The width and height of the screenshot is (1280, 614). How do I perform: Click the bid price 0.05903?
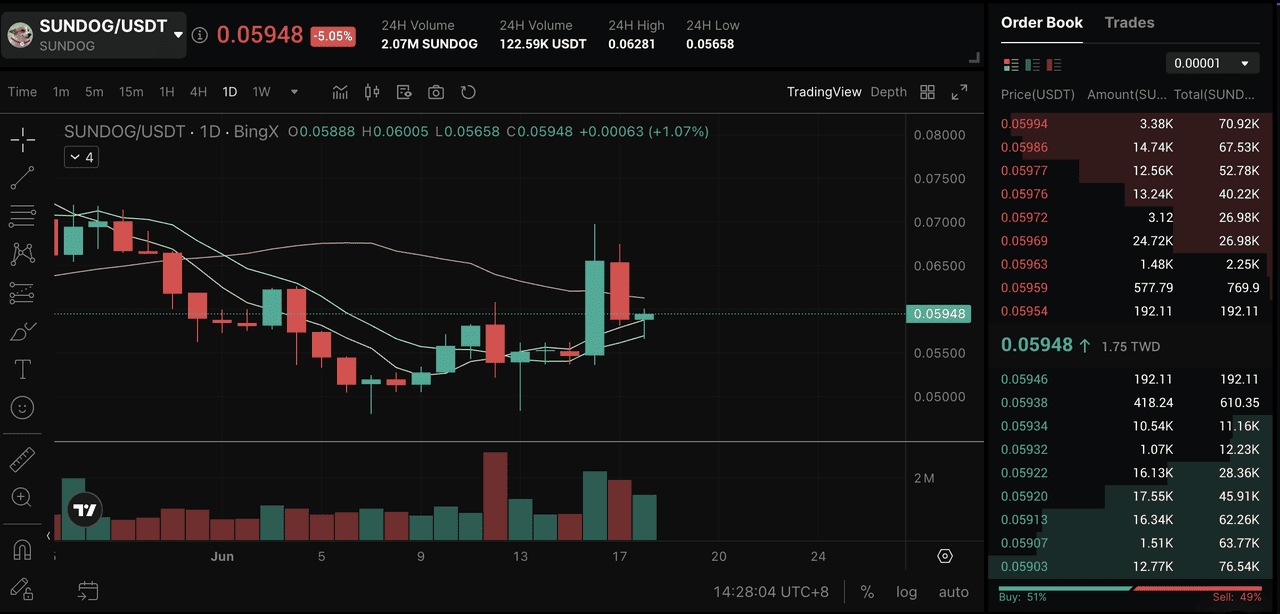[1024, 567]
